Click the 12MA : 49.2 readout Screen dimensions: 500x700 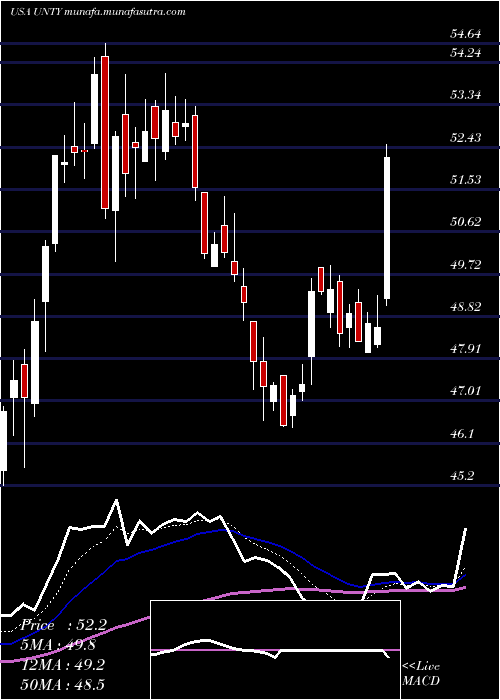pyautogui.click(x=63, y=665)
